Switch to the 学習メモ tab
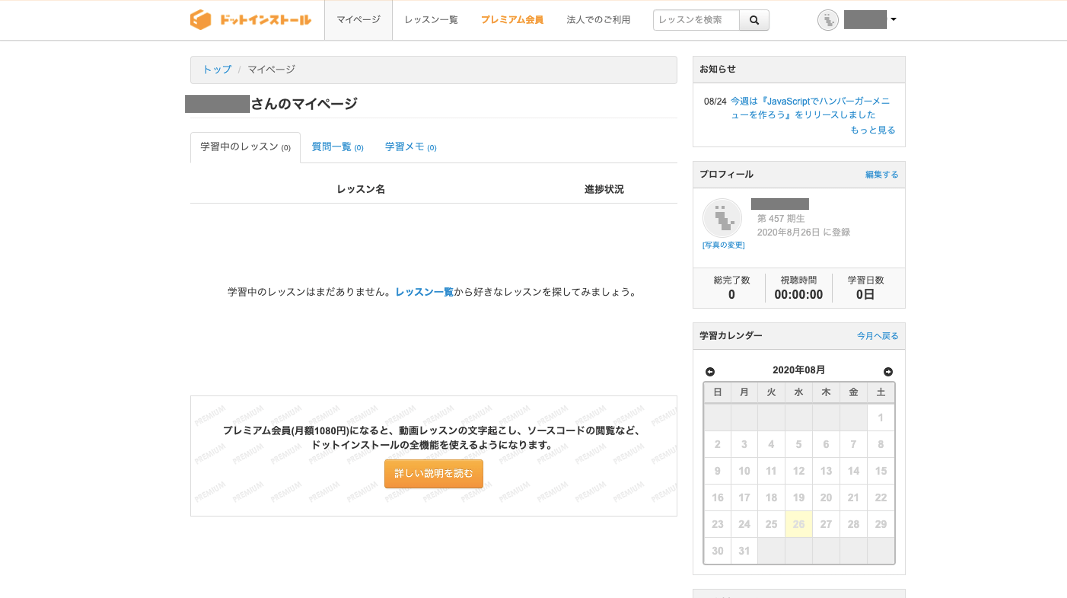 click(410, 147)
